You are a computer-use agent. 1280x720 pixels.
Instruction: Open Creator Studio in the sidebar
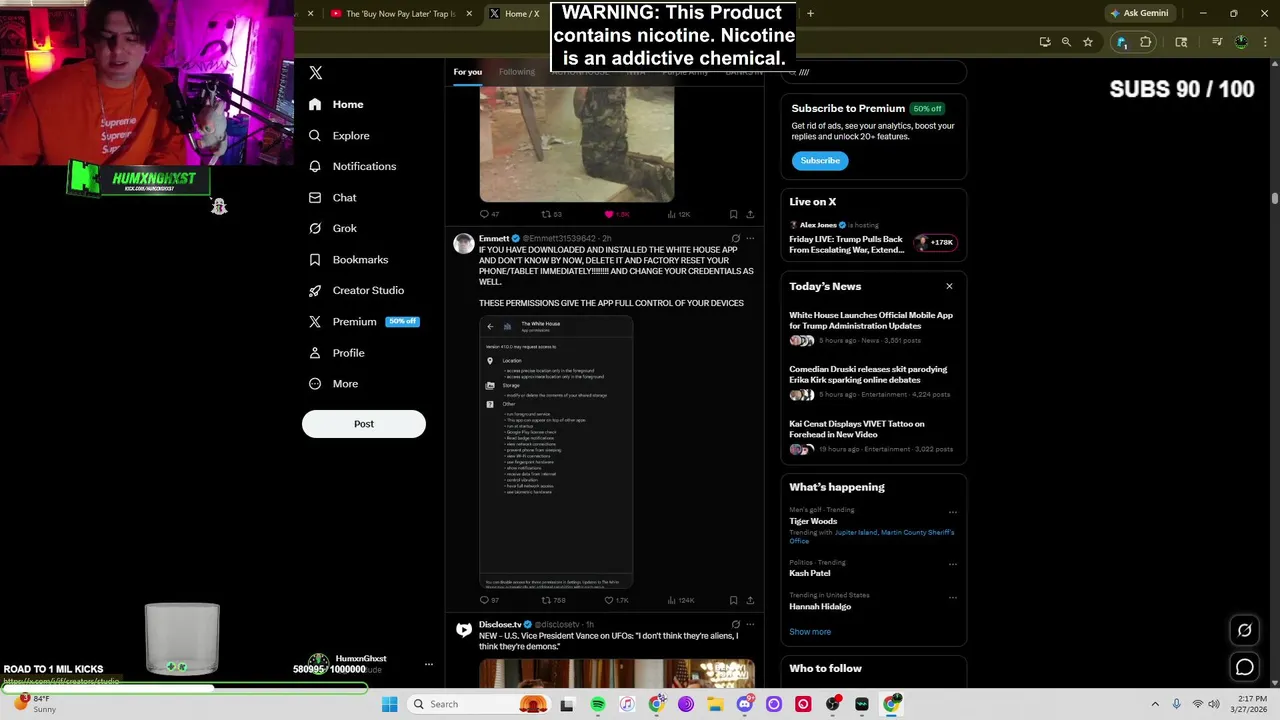point(357,290)
